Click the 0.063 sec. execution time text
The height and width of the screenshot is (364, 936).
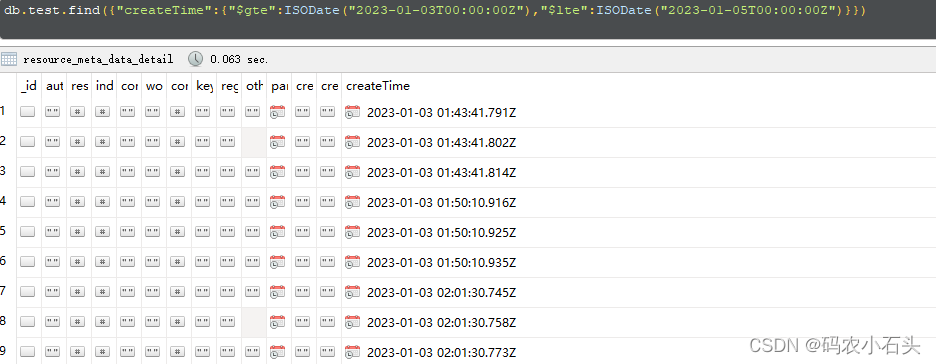click(239, 59)
